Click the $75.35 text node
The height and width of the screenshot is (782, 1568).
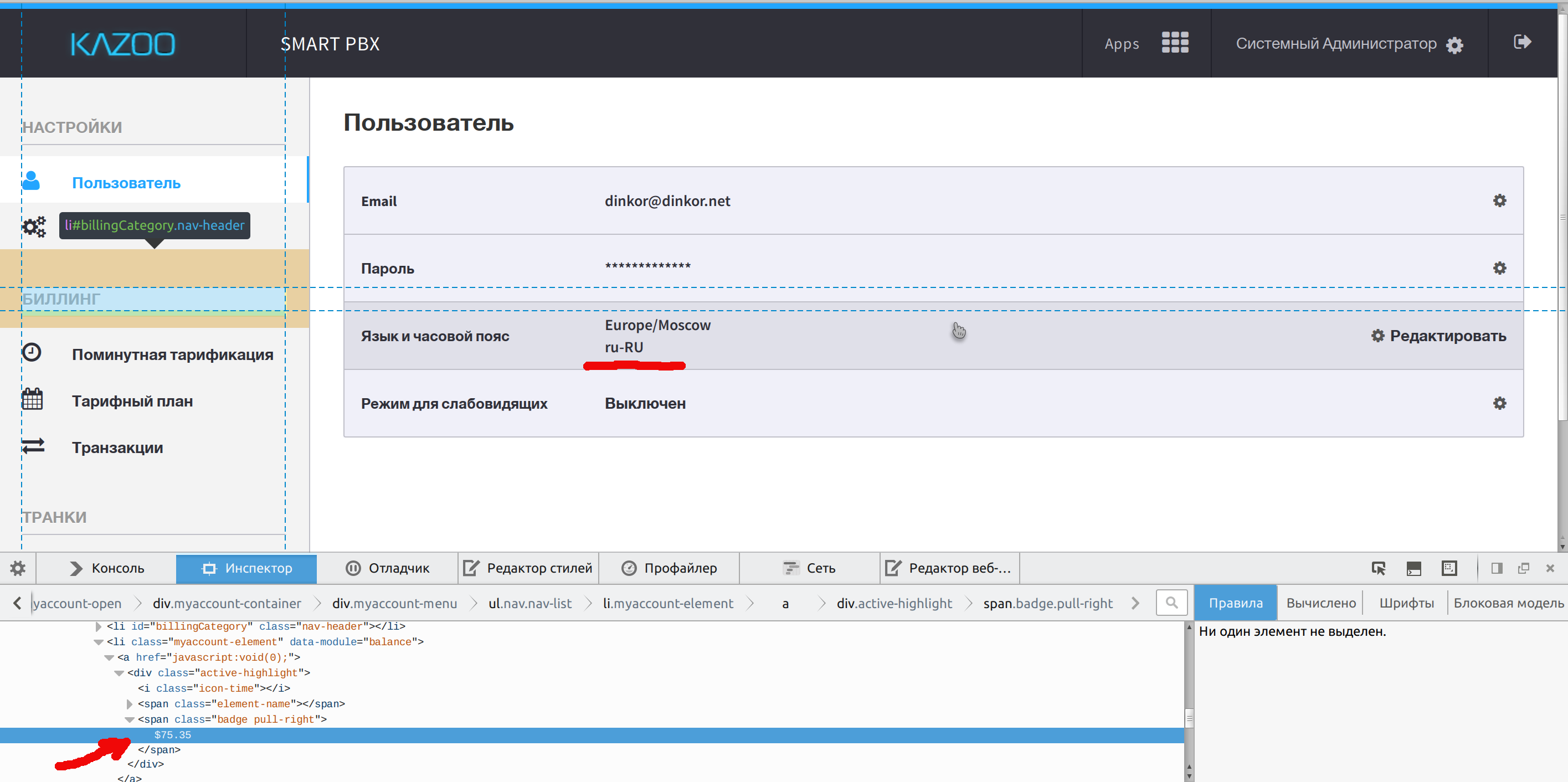click(172, 735)
